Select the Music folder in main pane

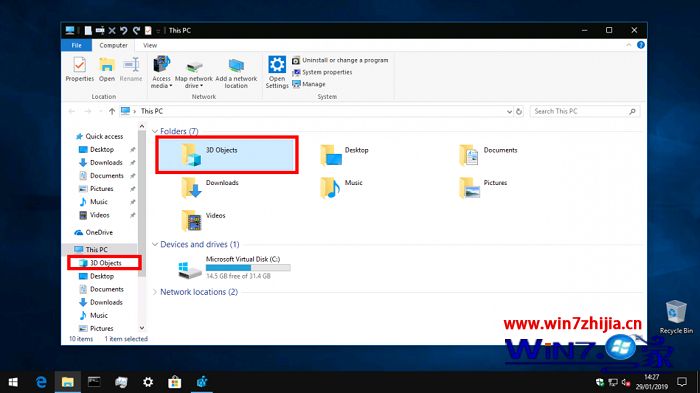[x=341, y=188]
